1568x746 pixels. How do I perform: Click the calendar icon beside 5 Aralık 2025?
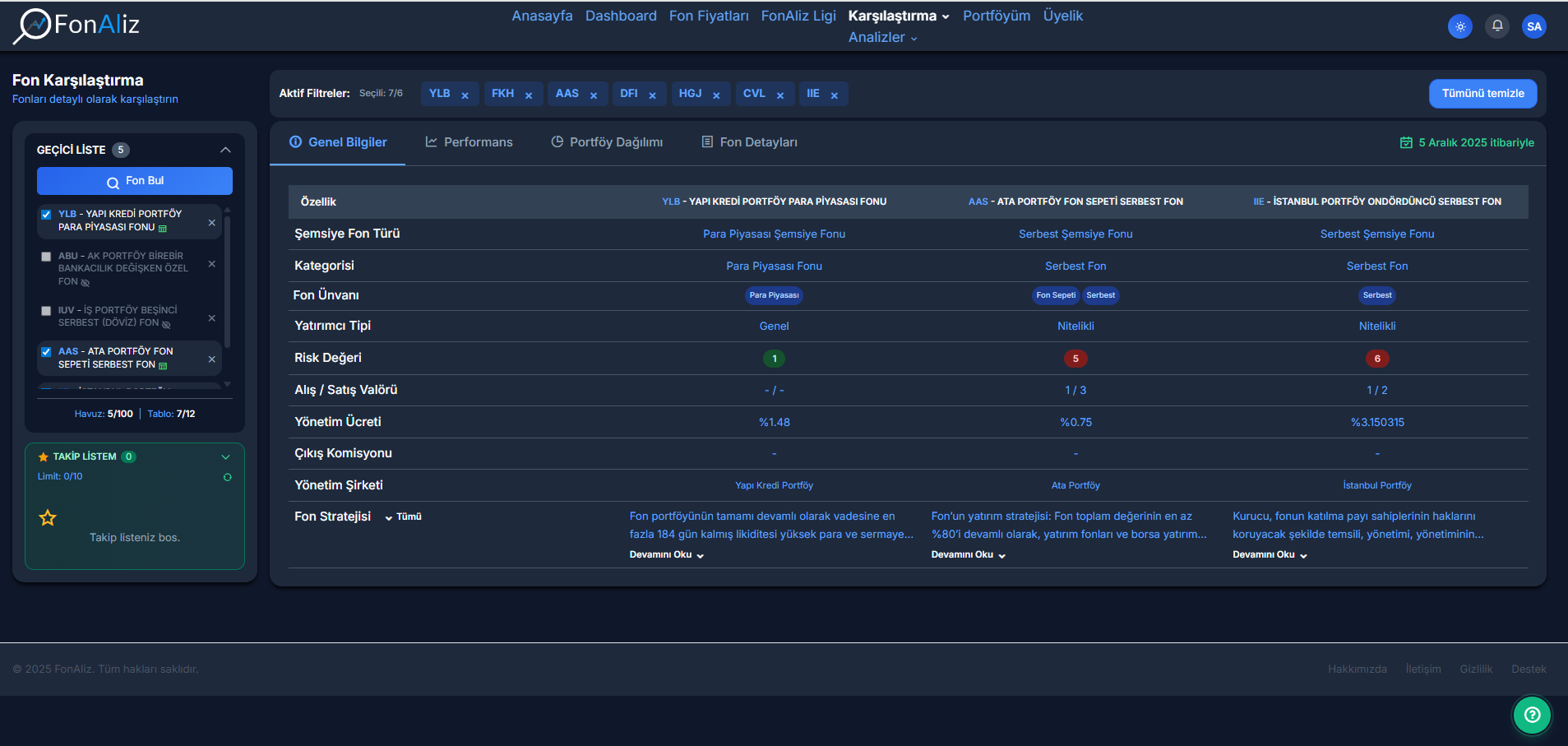click(x=1406, y=143)
